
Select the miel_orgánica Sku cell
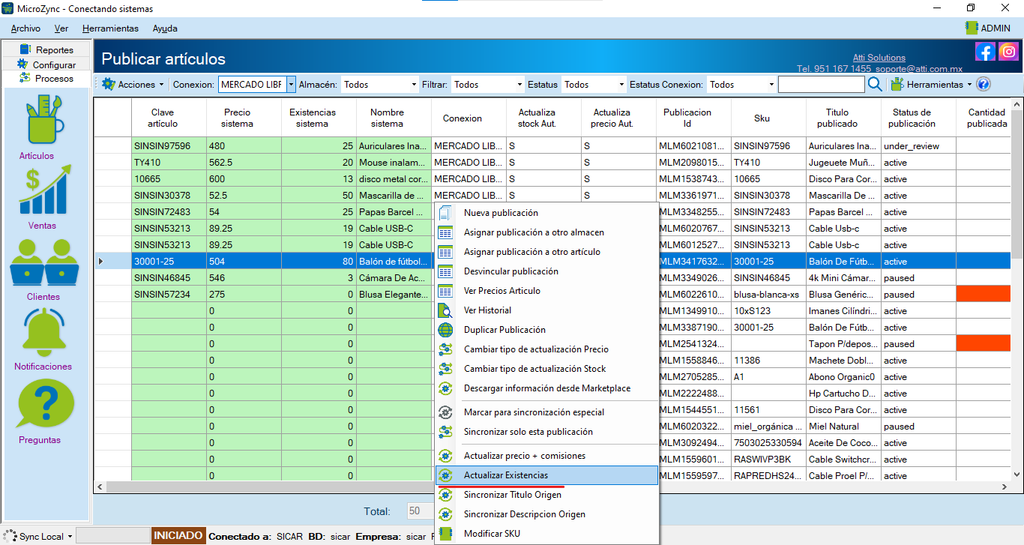pos(768,426)
